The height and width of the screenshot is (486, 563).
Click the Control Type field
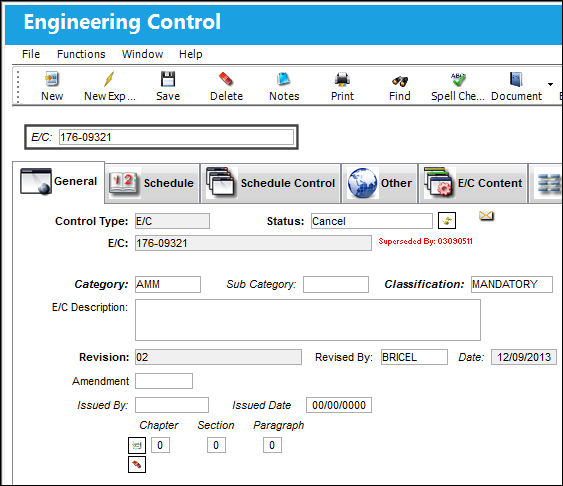pyautogui.click(x=172, y=221)
